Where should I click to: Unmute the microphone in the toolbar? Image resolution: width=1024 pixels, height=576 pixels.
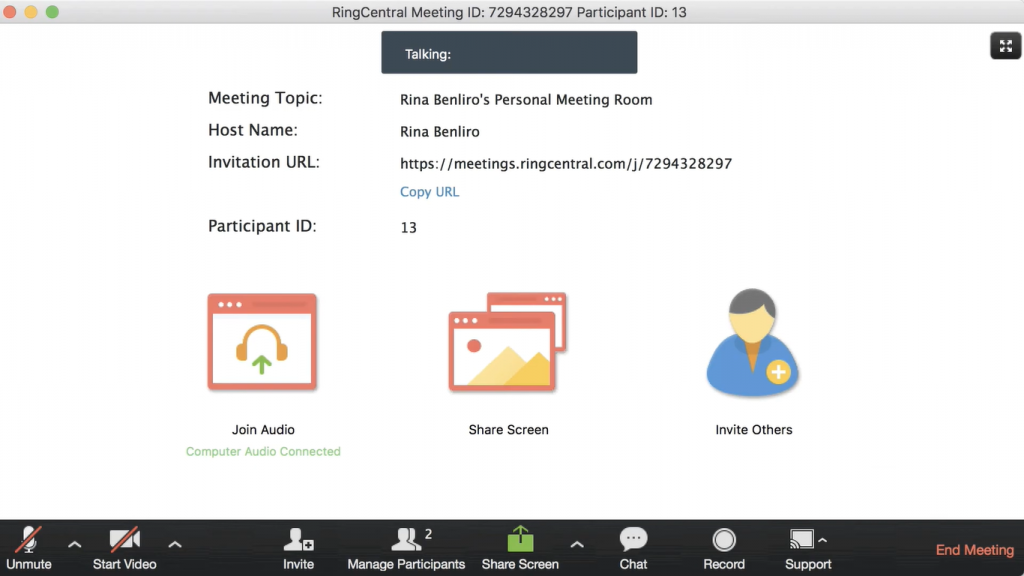29,549
